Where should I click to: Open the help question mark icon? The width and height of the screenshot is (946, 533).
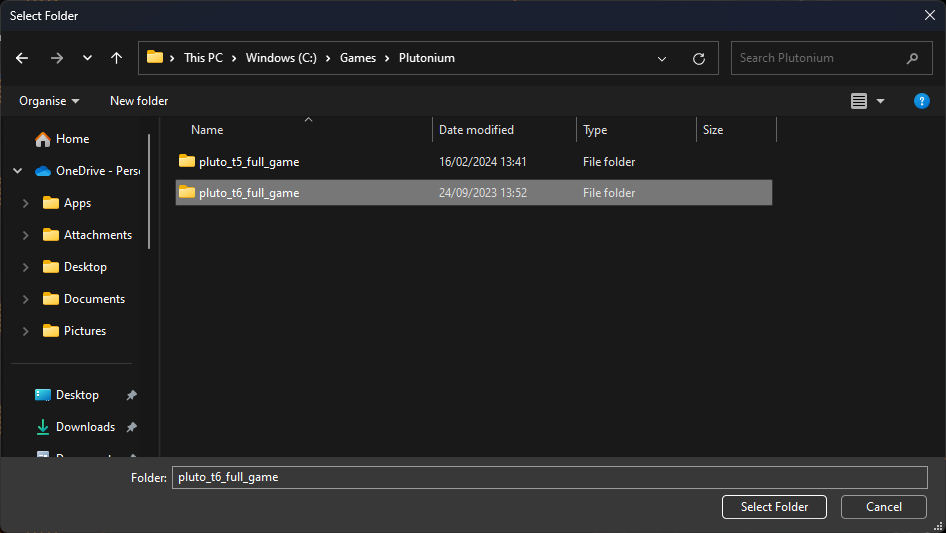click(x=922, y=101)
